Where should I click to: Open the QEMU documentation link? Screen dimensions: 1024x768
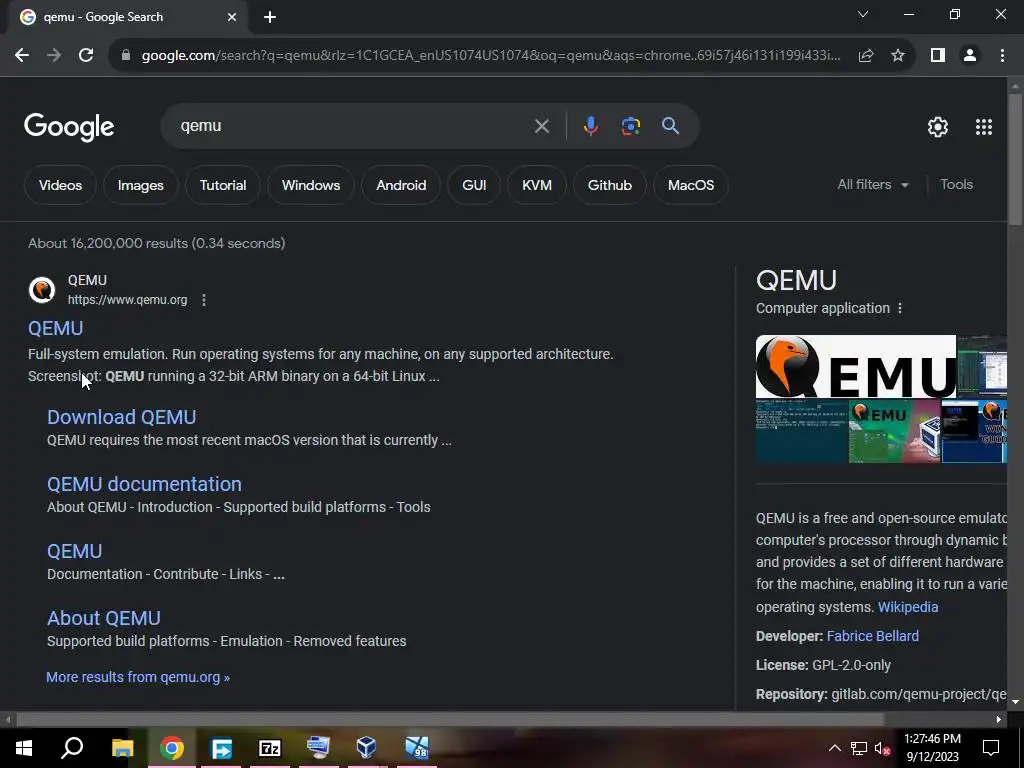pyautogui.click(x=144, y=484)
